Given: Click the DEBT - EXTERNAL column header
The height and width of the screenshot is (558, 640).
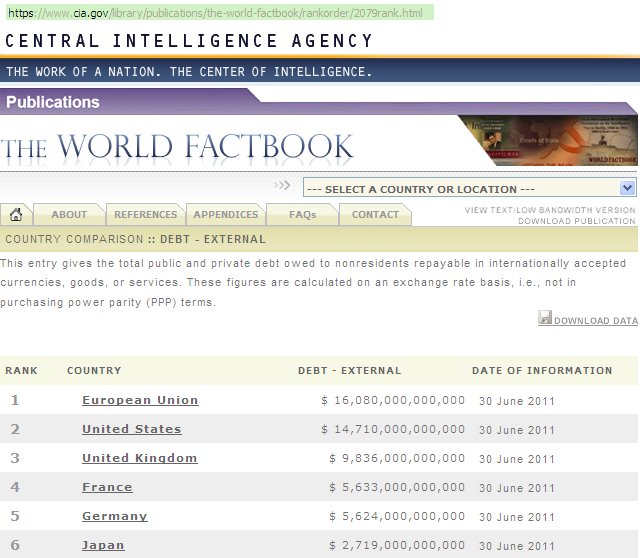Looking at the screenshot, I should point(349,370).
